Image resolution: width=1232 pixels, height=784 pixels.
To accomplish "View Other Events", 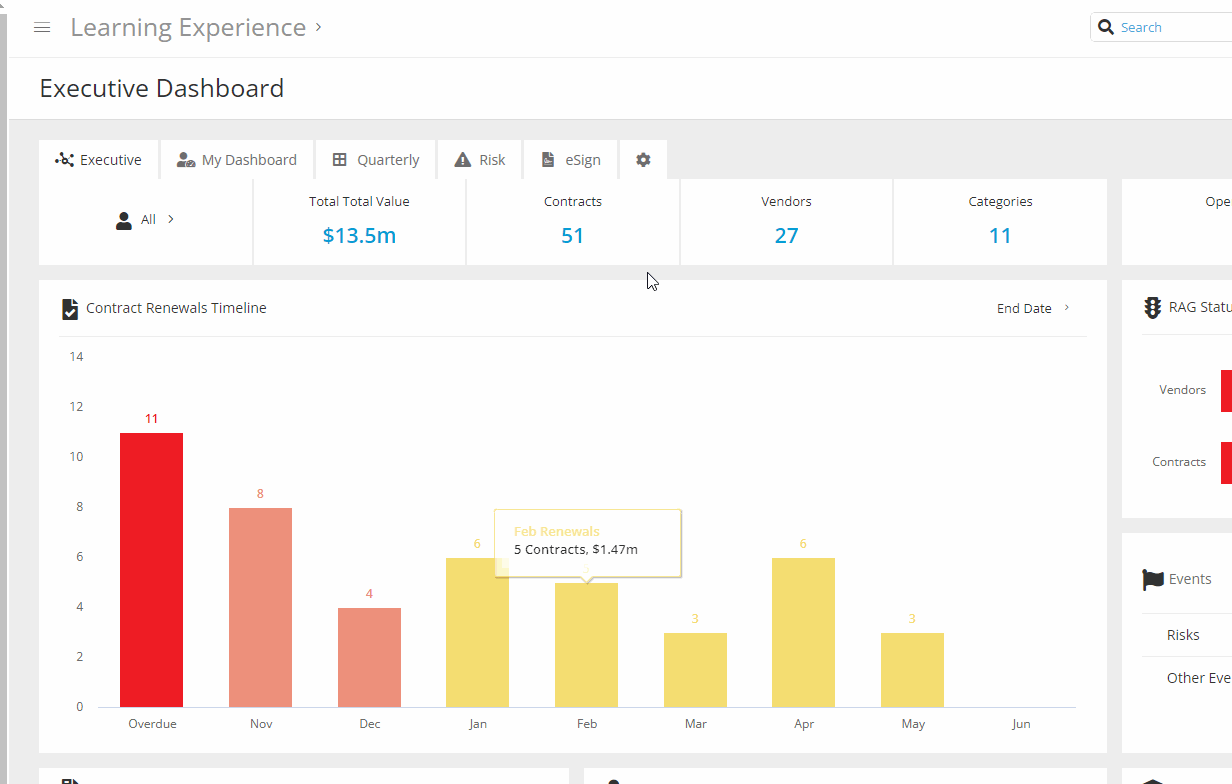I will (1198, 677).
